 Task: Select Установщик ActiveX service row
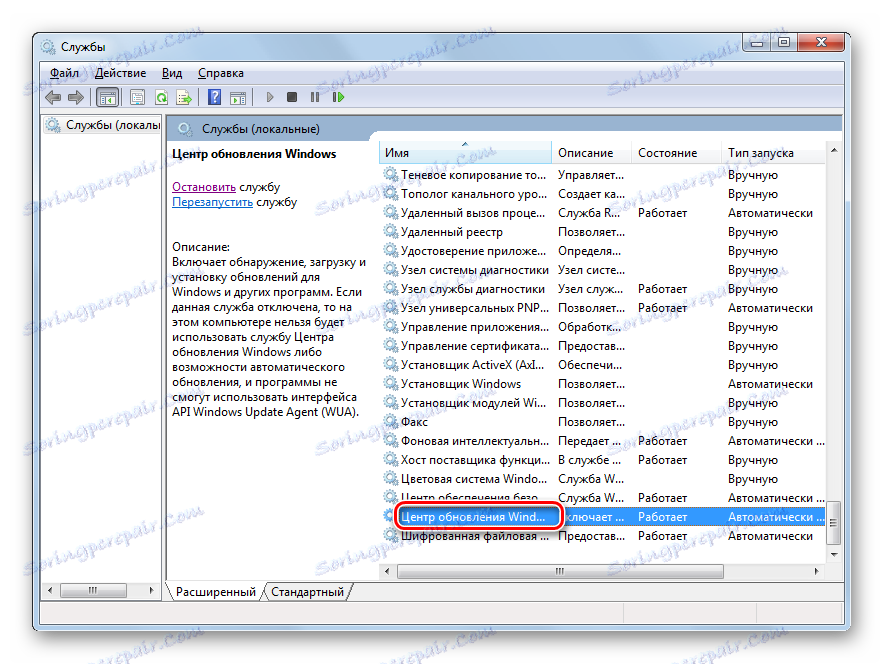tap(603, 365)
